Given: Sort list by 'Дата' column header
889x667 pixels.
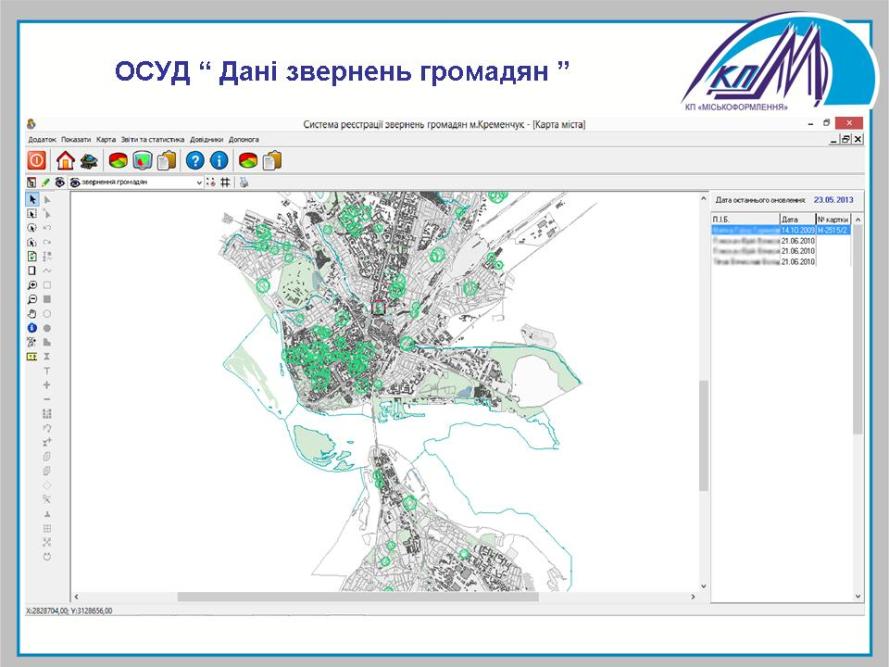Looking at the screenshot, I should coord(797,218).
